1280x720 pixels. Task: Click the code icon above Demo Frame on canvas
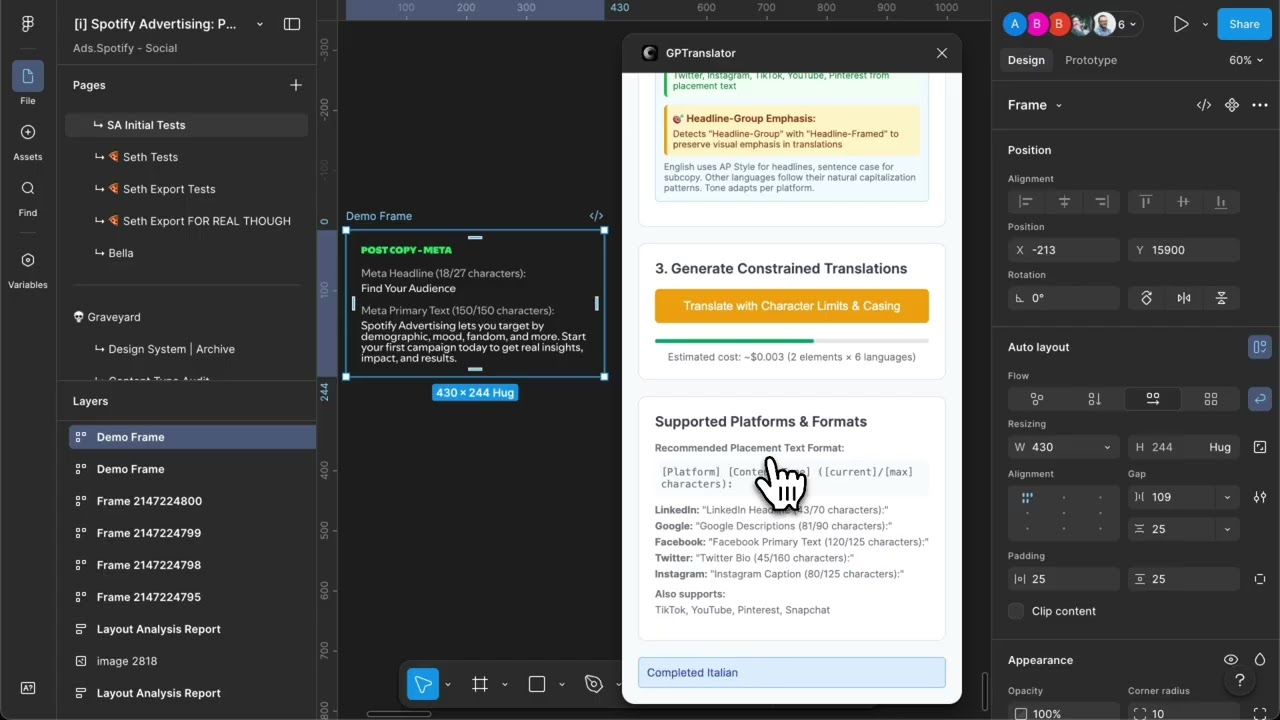pyautogui.click(x=596, y=216)
